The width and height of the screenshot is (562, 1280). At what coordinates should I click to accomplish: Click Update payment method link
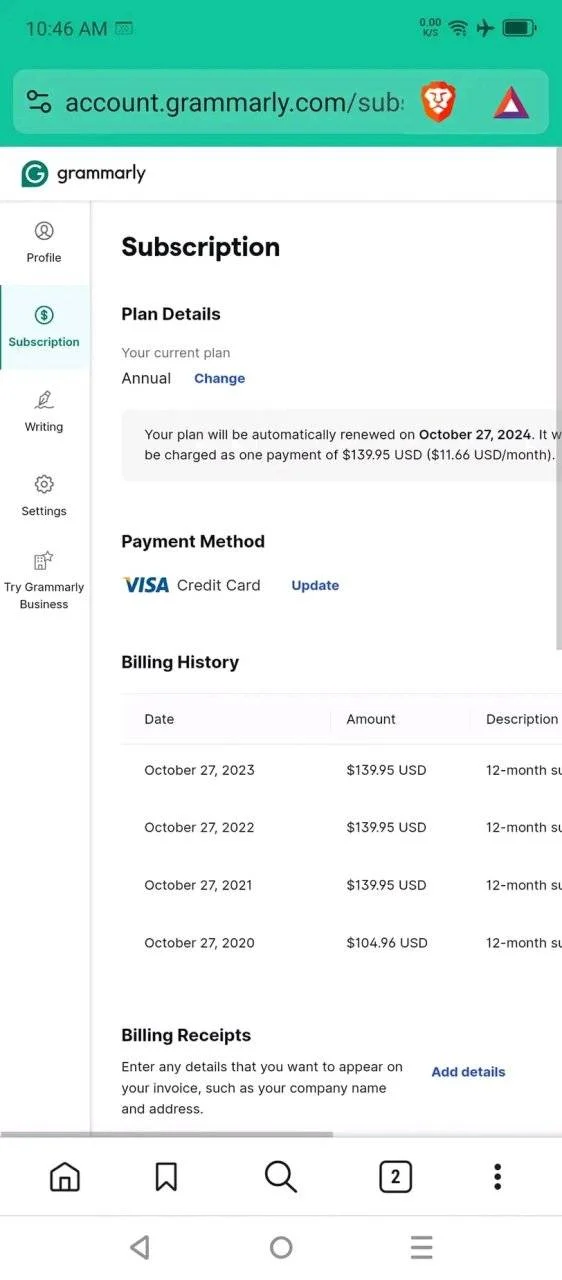pos(315,585)
